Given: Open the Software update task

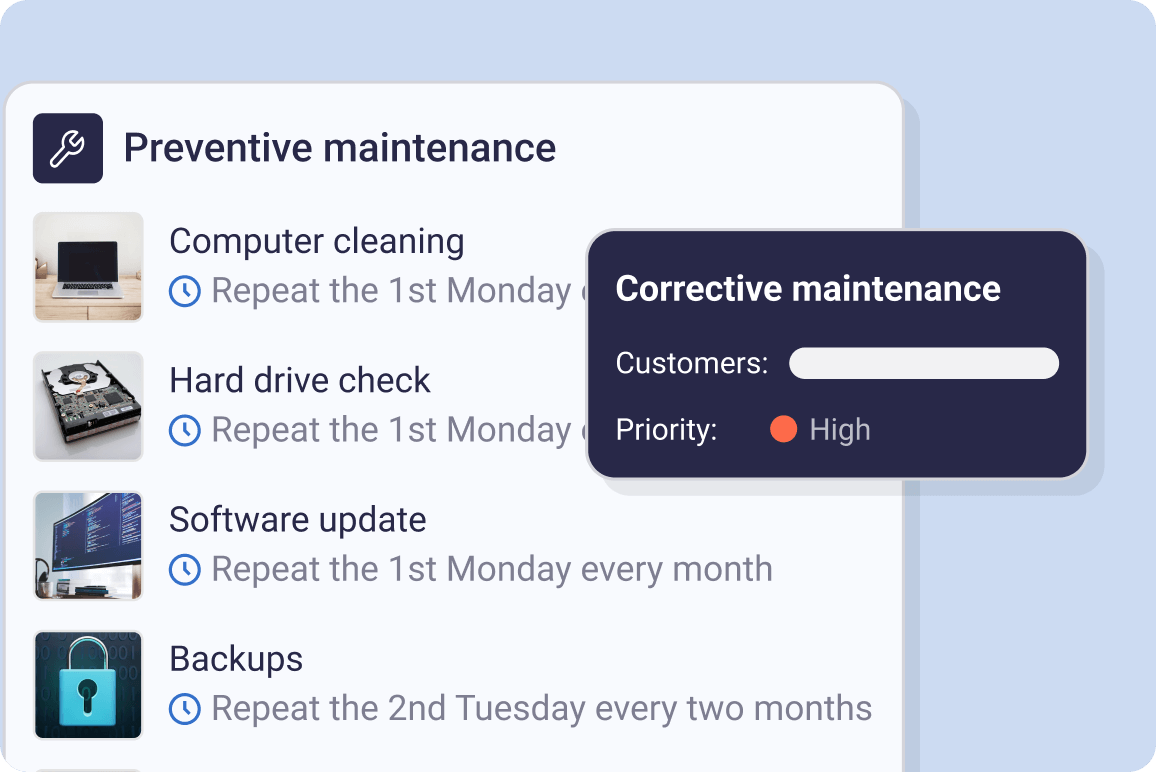Looking at the screenshot, I should (297, 519).
